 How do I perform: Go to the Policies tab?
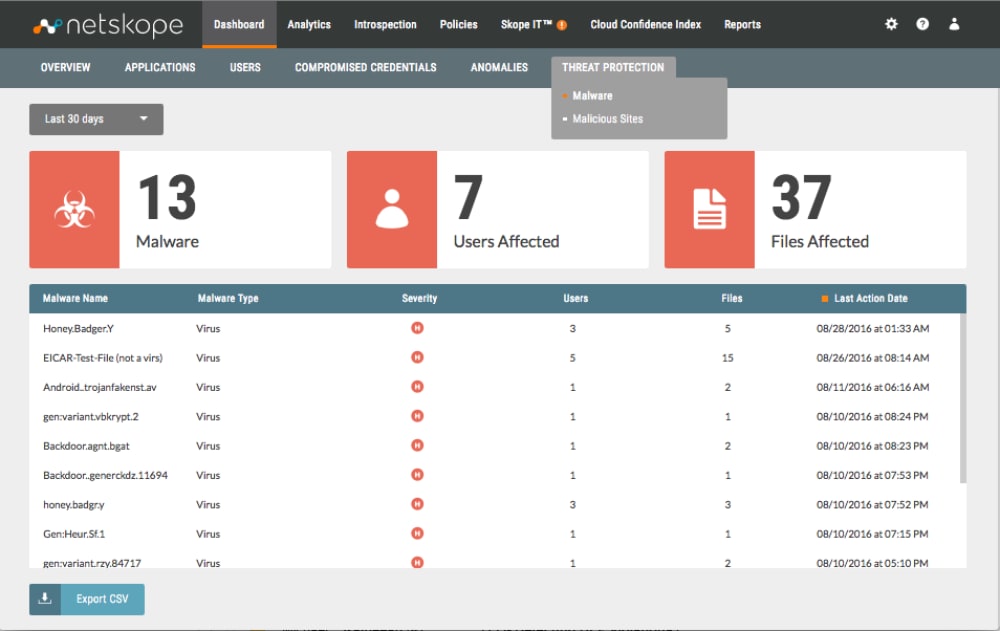(x=459, y=24)
